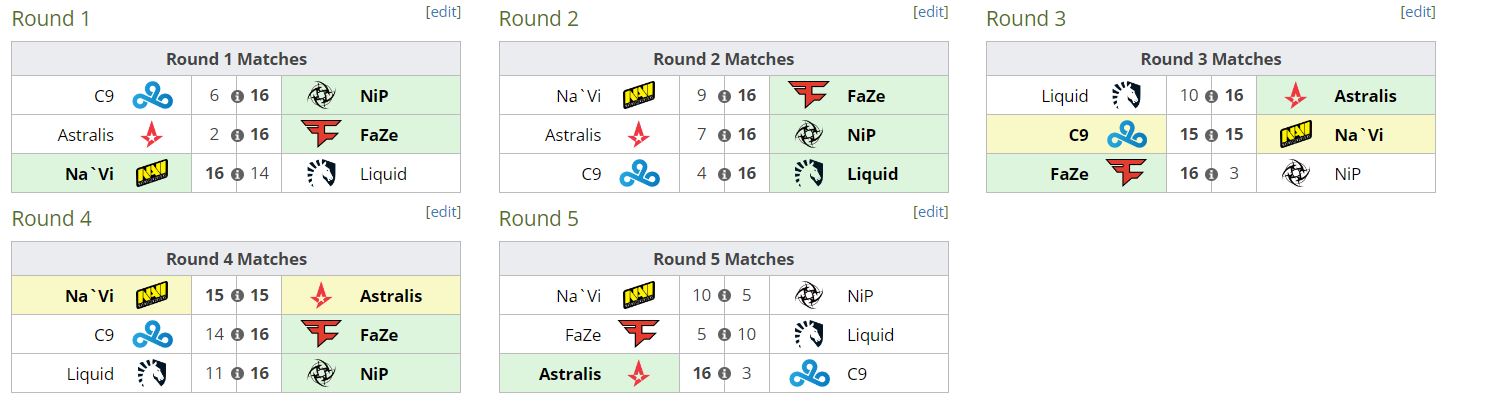The height and width of the screenshot is (405, 1486).
Task: Select the FaZe team name in Round 4
Action: click(x=379, y=335)
